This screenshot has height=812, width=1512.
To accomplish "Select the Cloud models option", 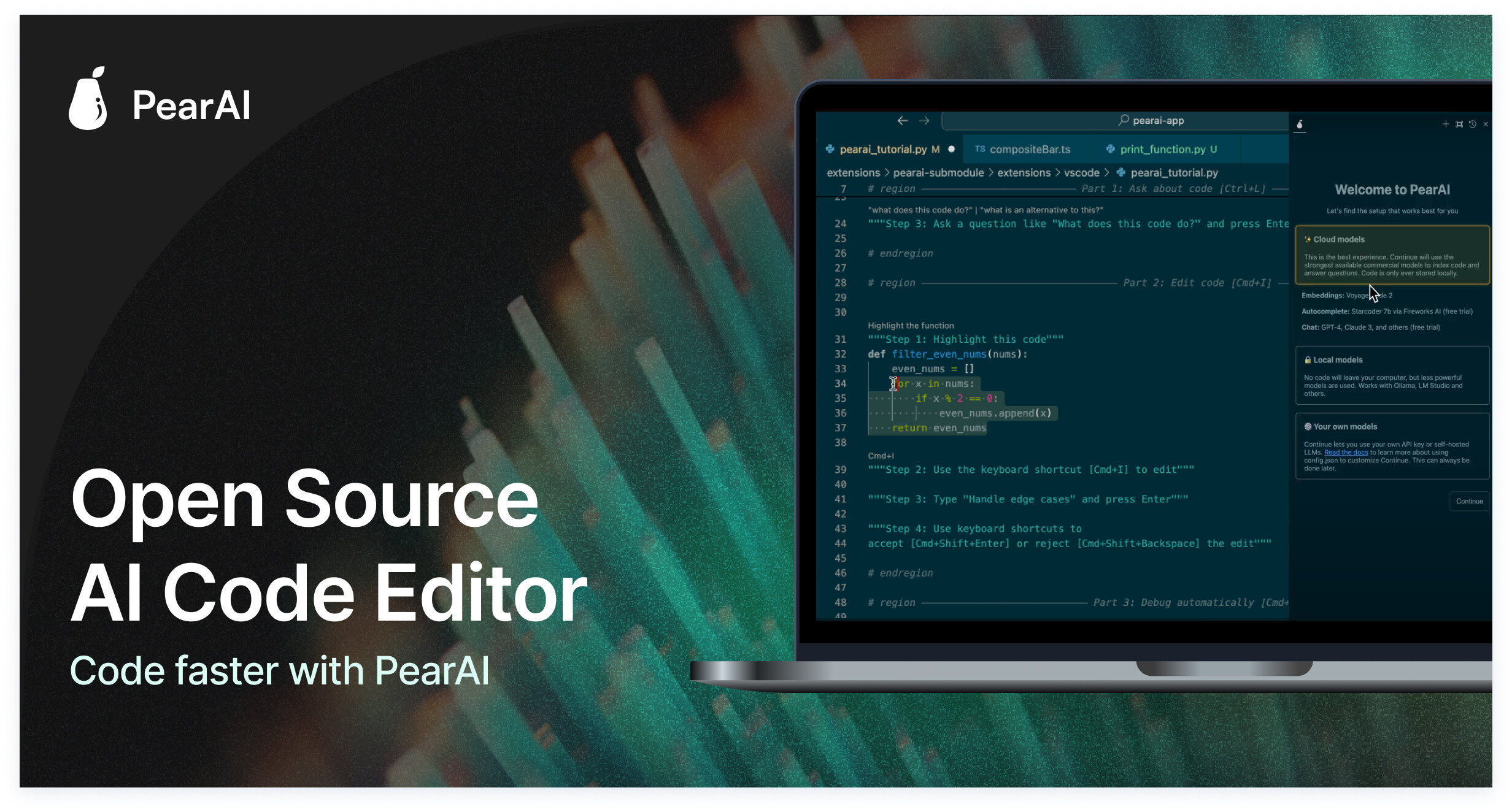I will pyautogui.click(x=1392, y=255).
